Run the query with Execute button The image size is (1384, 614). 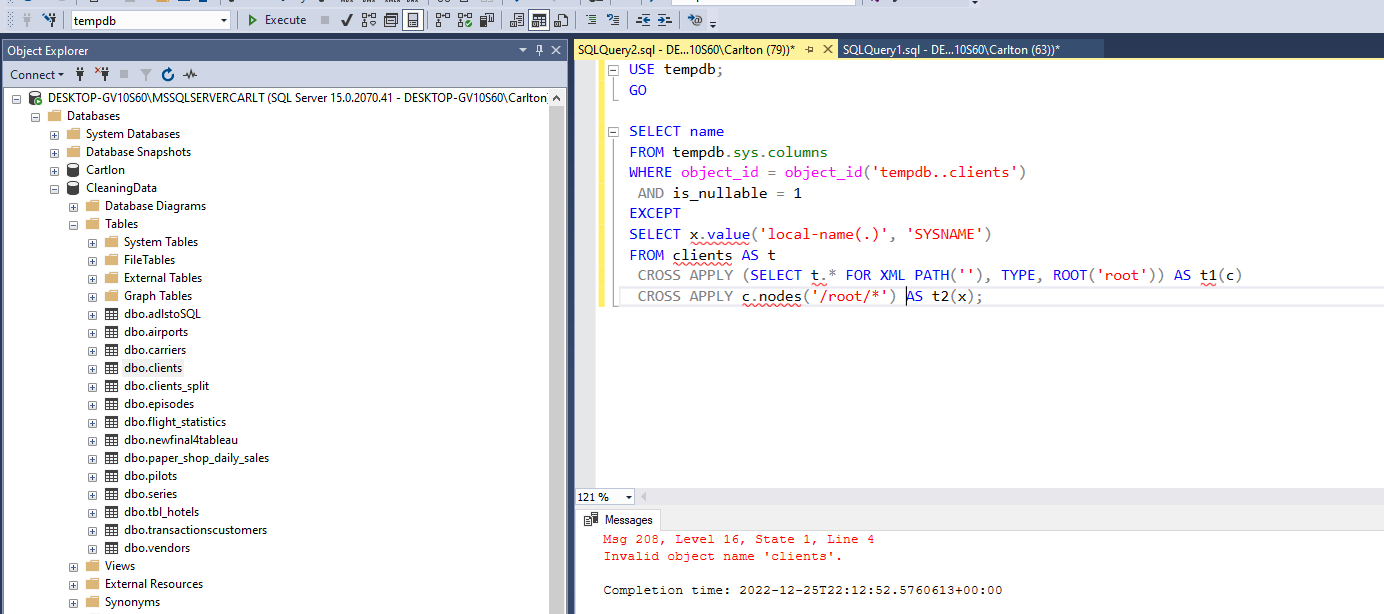pos(276,20)
